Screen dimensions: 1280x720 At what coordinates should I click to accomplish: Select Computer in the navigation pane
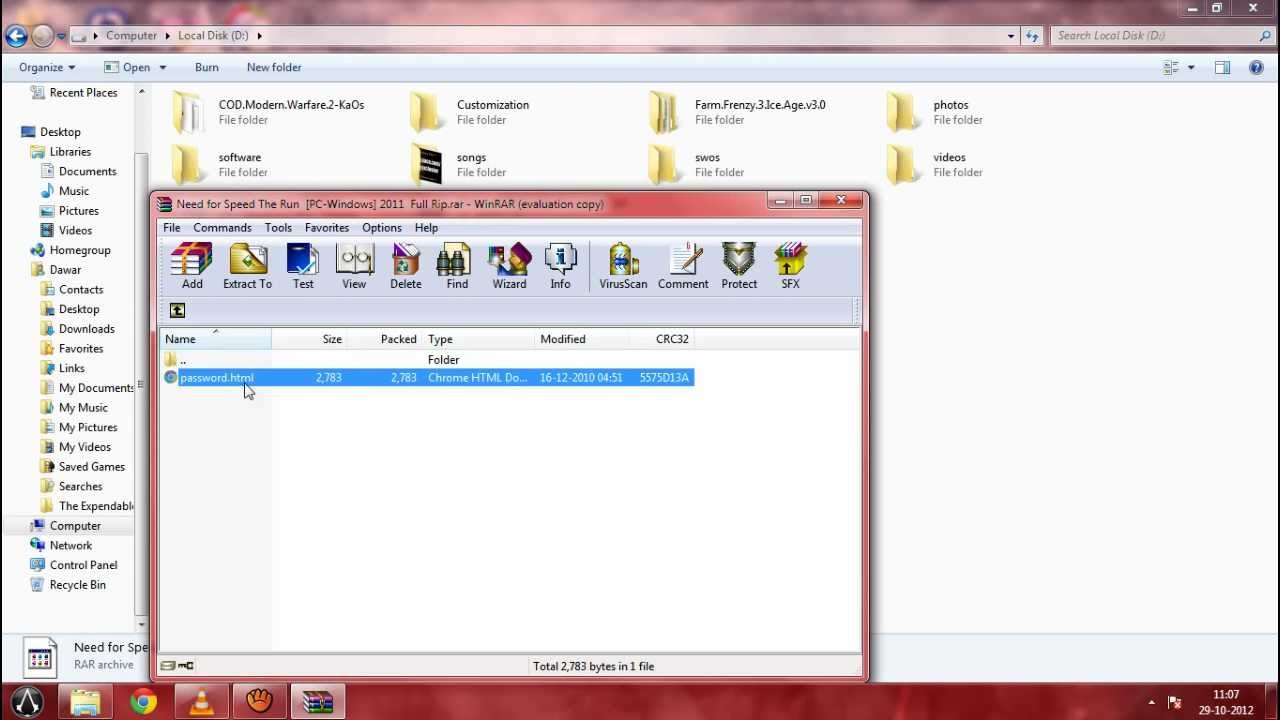coord(66,526)
